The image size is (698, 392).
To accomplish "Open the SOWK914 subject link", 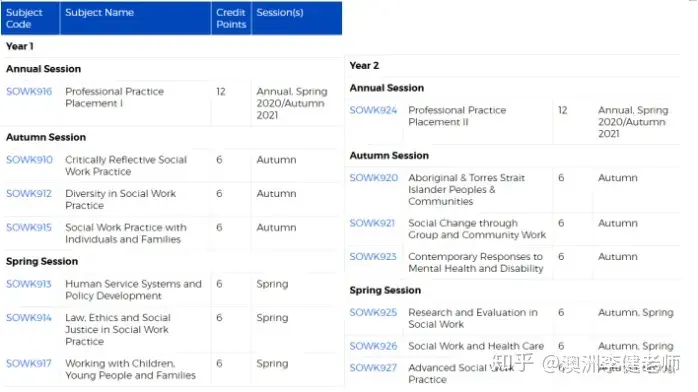I will (x=29, y=318).
